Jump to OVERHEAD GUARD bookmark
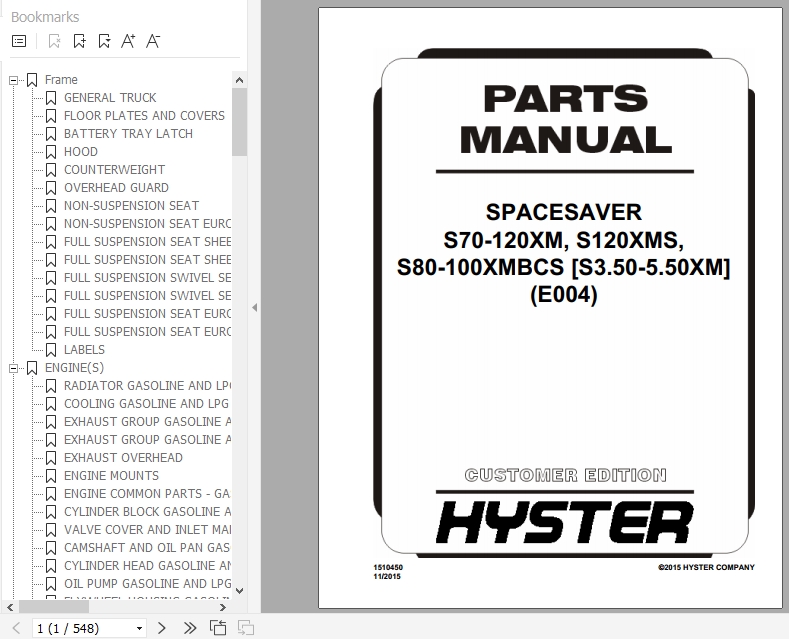Screen dimensions: 789x639 tap(116, 188)
